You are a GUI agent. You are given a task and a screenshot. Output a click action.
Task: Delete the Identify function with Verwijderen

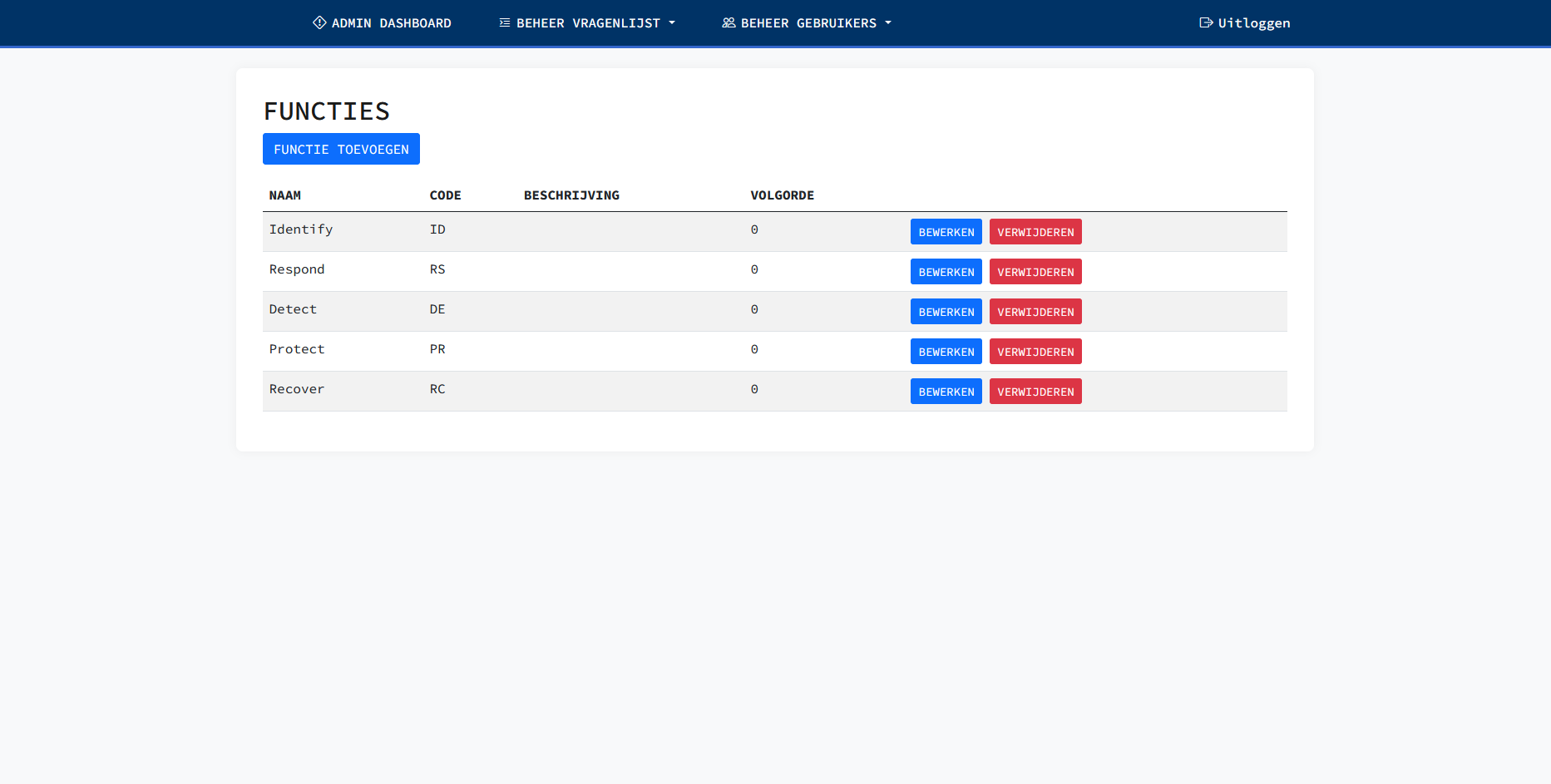[x=1035, y=232]
